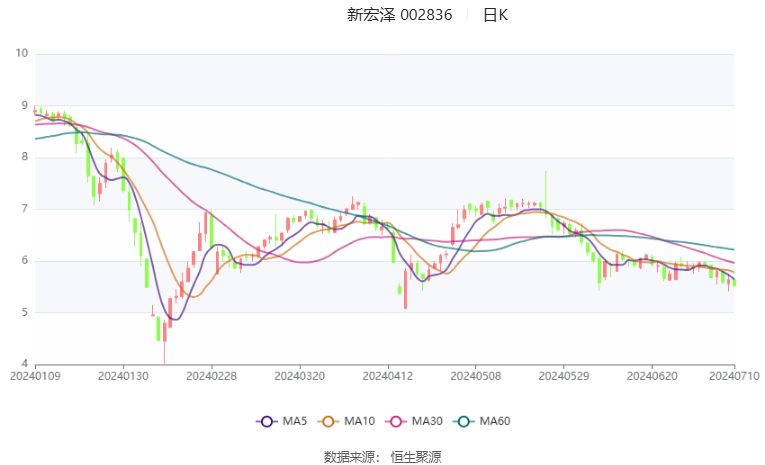Click the 20240320 x-axis date label

(x=300, y=376)
